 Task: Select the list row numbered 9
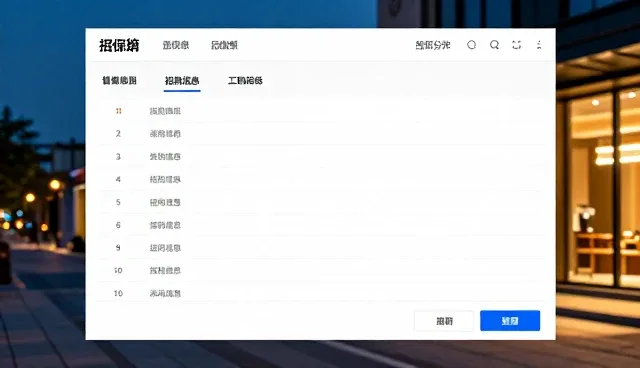tap(320, 248)
